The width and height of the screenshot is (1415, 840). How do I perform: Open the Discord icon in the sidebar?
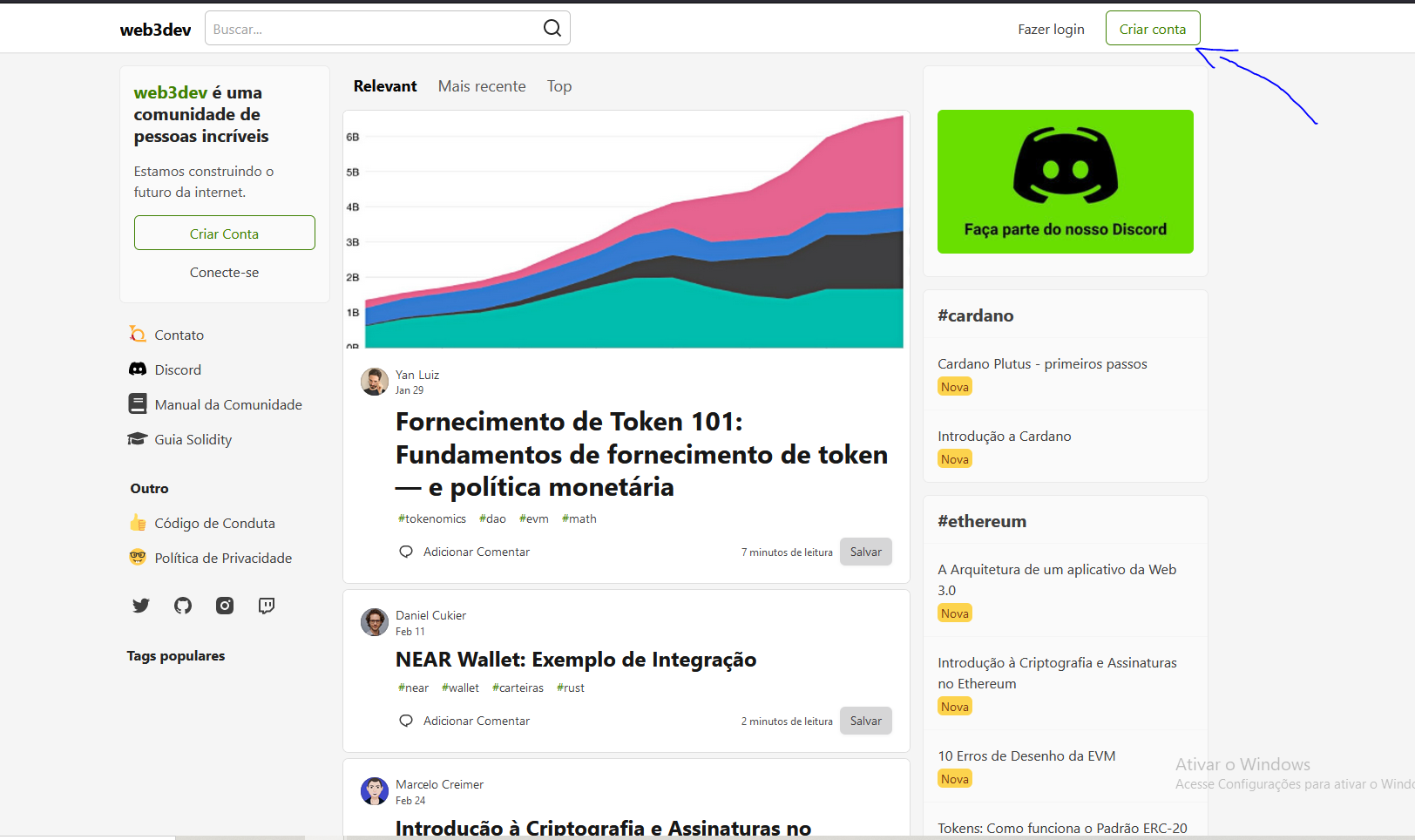[138, 369]
